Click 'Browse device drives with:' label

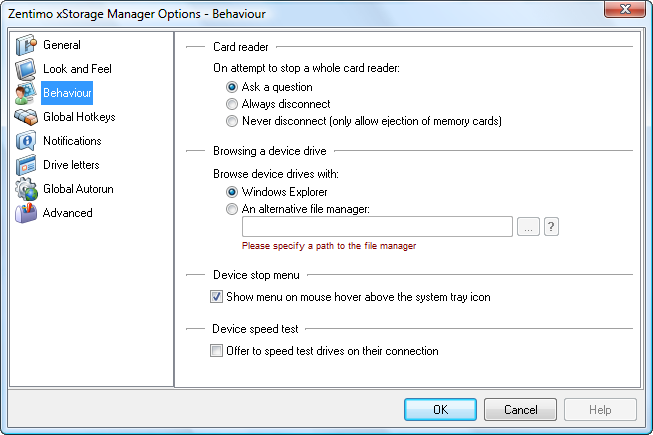point(276,174)
